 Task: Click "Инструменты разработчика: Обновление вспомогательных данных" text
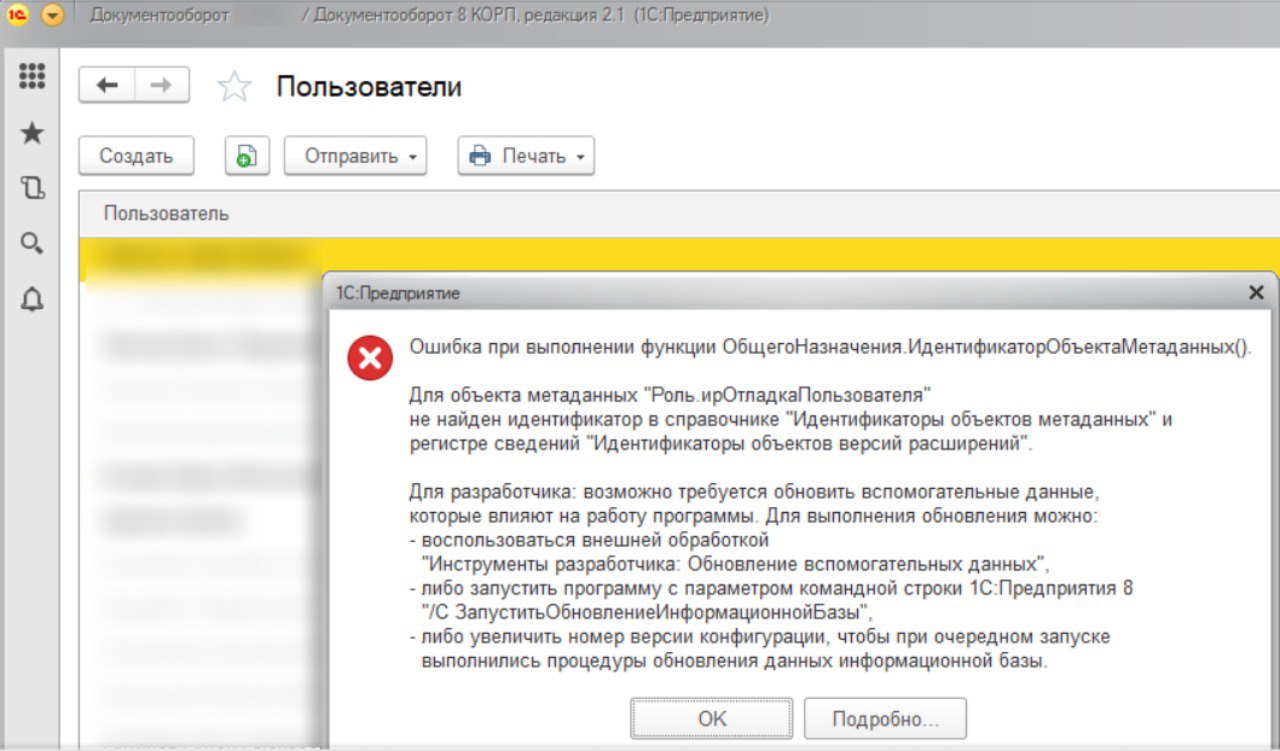pyautogui.click(x=735, y=563)
